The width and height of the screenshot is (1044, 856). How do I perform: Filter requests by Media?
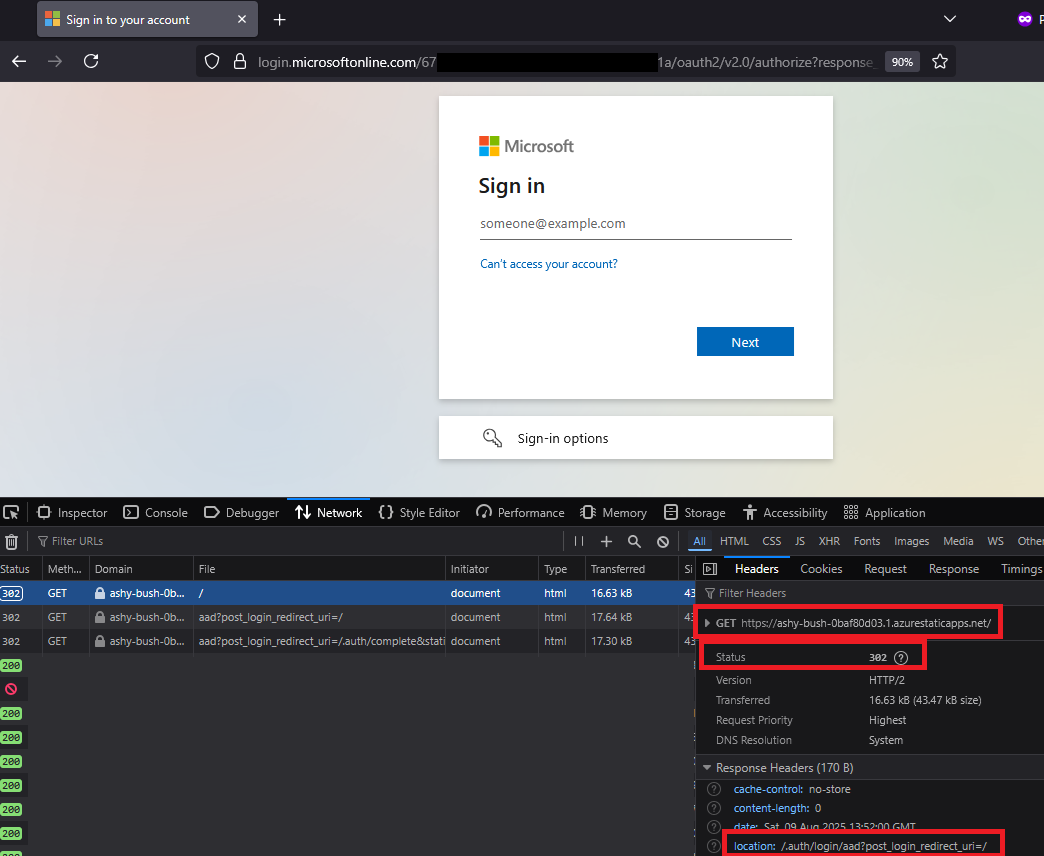click(x=958, y=541)
